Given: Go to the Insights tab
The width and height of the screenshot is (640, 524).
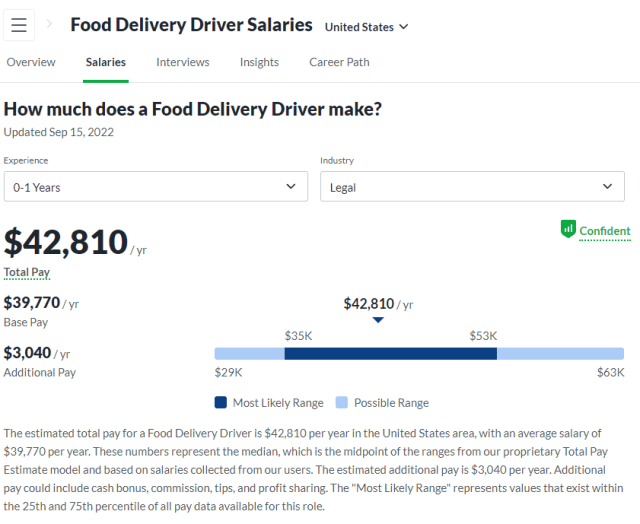Looking at the screenshot, I should [x=259, y=62].
